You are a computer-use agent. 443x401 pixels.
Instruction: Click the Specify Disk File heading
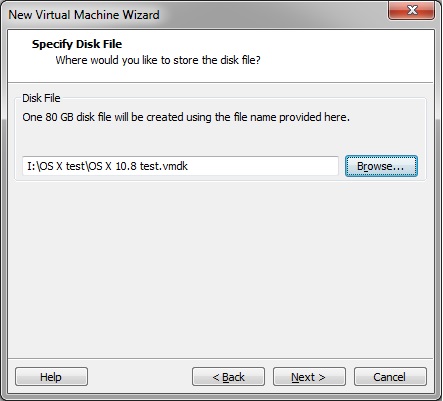point(77,44)
